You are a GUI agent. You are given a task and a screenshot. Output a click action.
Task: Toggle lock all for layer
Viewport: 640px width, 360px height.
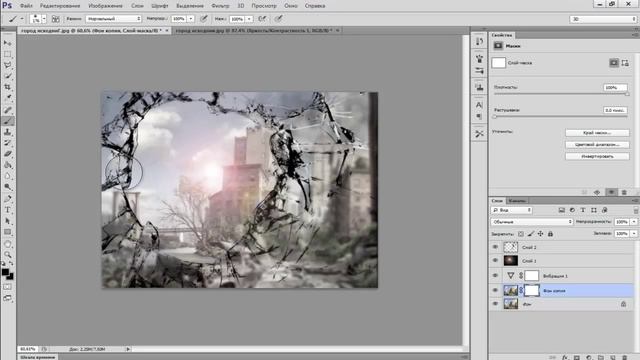pos(550,234)
